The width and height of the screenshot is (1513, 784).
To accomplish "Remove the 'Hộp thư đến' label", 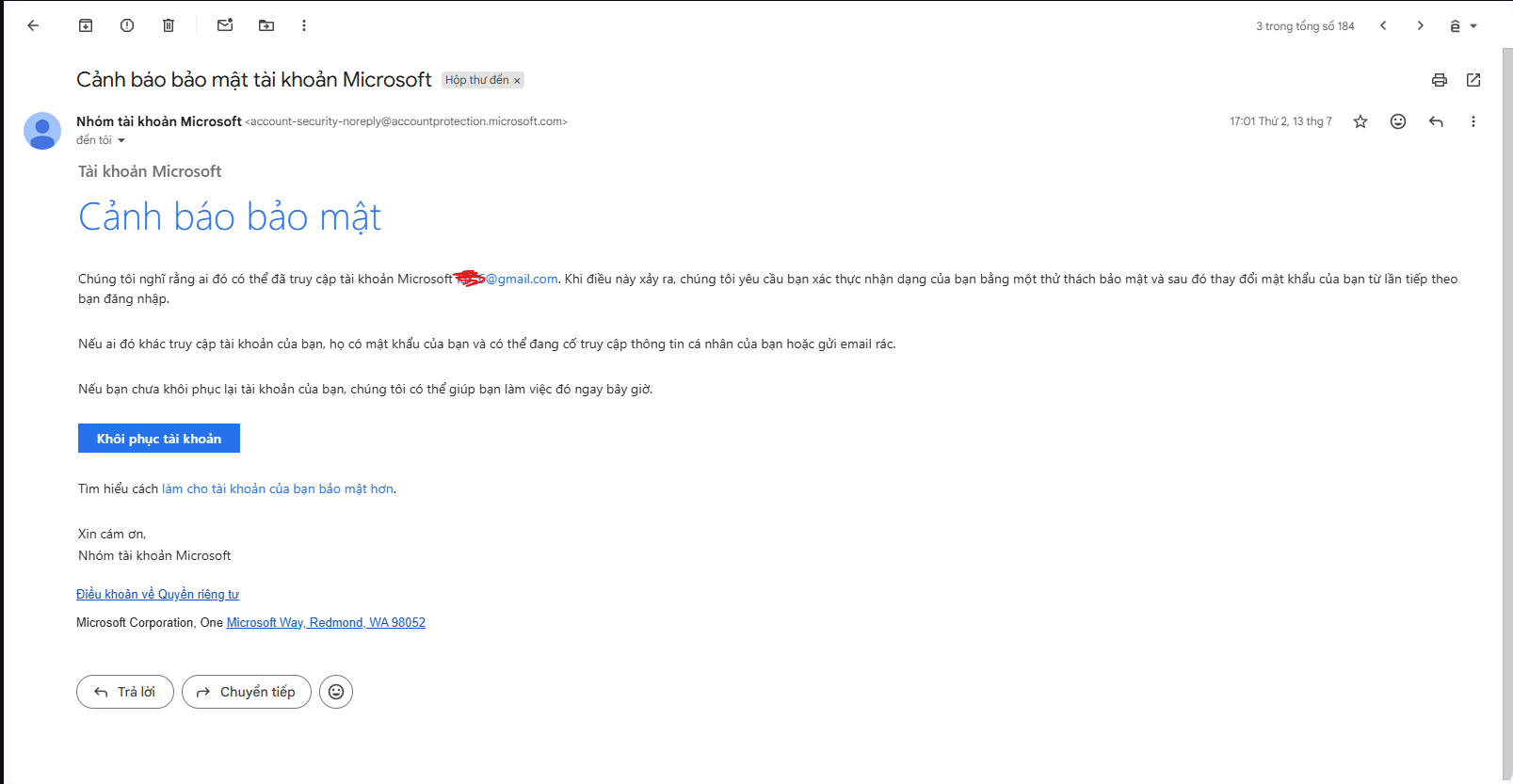I will click(x=517, y=81).
